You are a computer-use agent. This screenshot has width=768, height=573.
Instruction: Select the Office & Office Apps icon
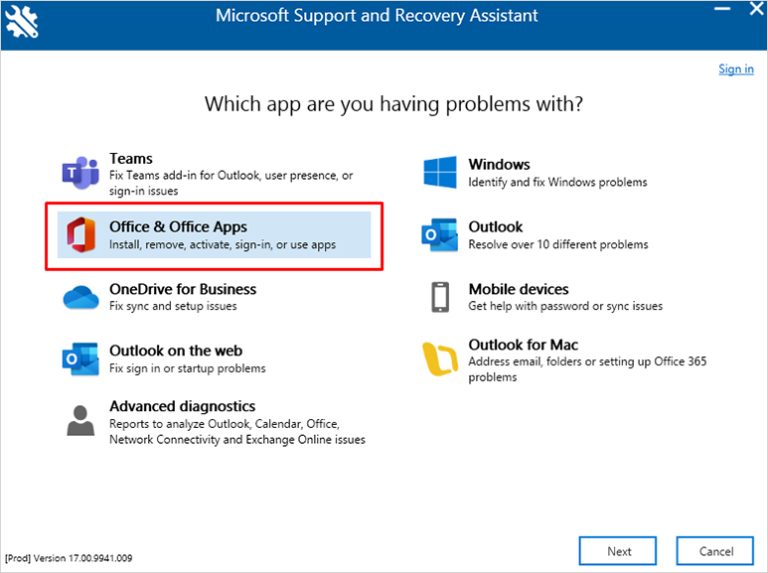click(80, 235)
